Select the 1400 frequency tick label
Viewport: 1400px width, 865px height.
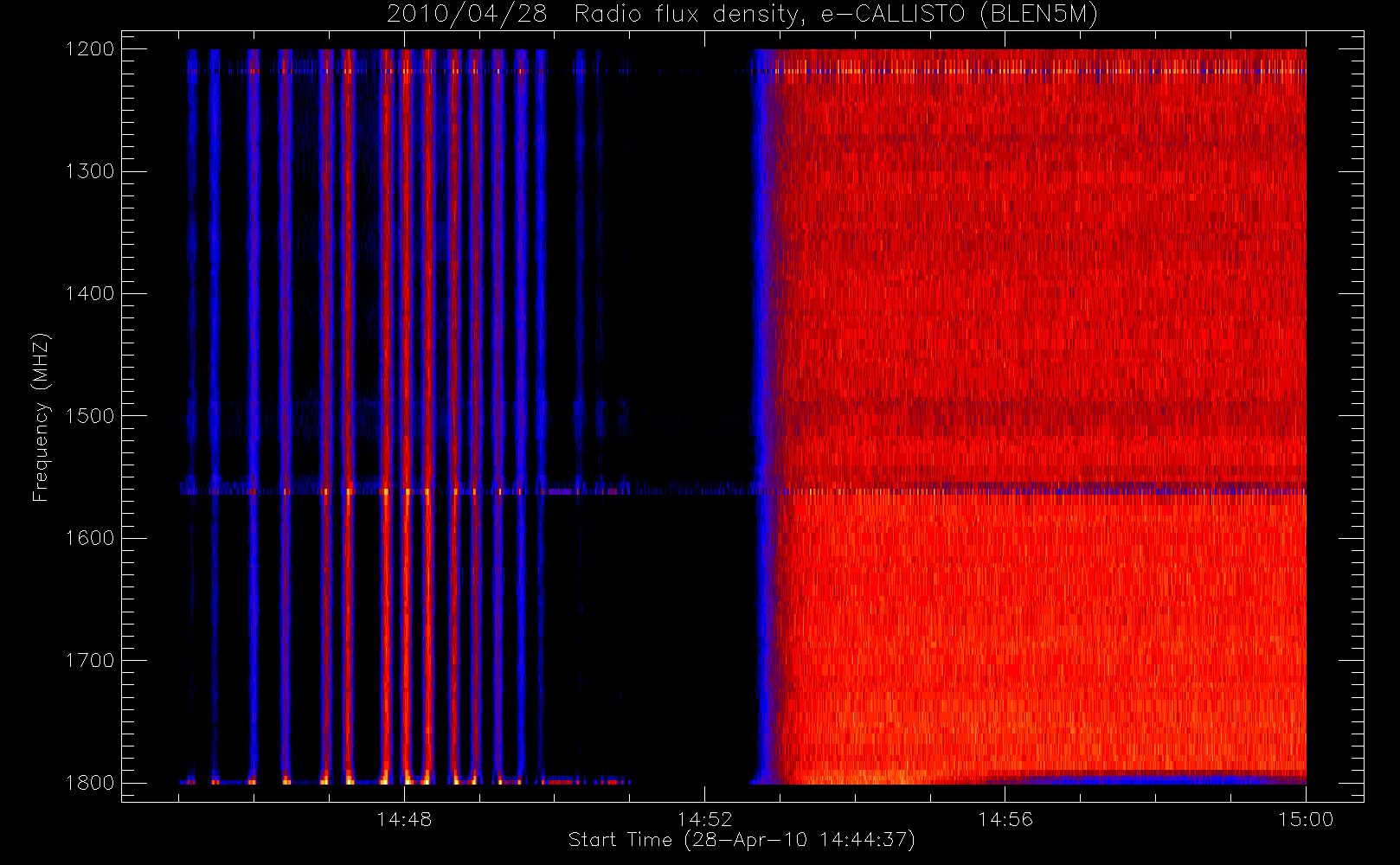coord(90,293)
